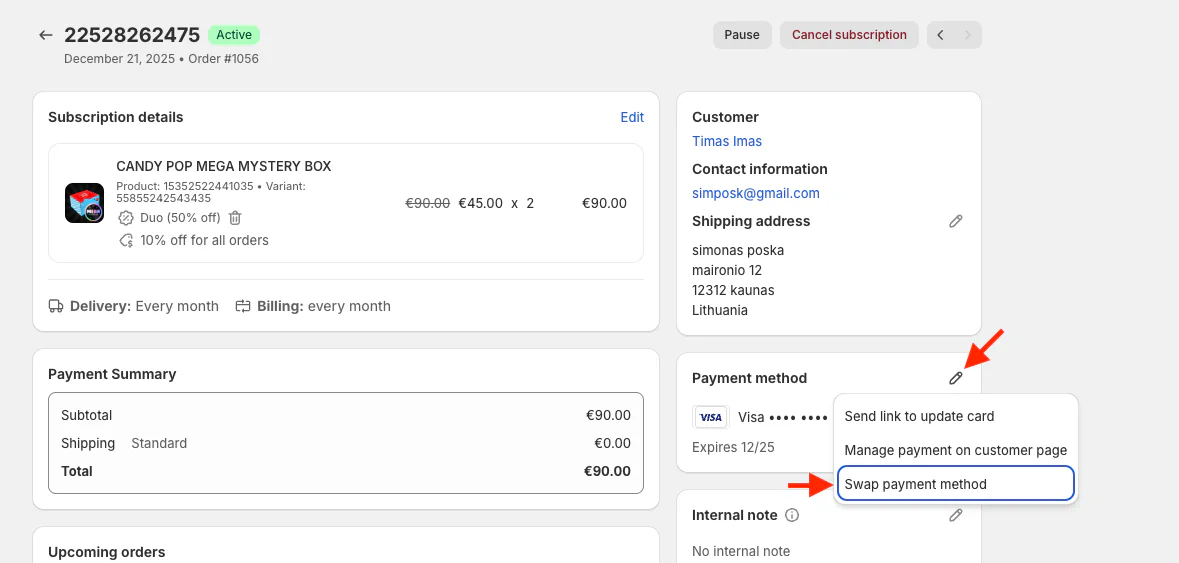Click the Lithuania address line
Viewport: 1179px width, 563px height.
click(720, 310)
